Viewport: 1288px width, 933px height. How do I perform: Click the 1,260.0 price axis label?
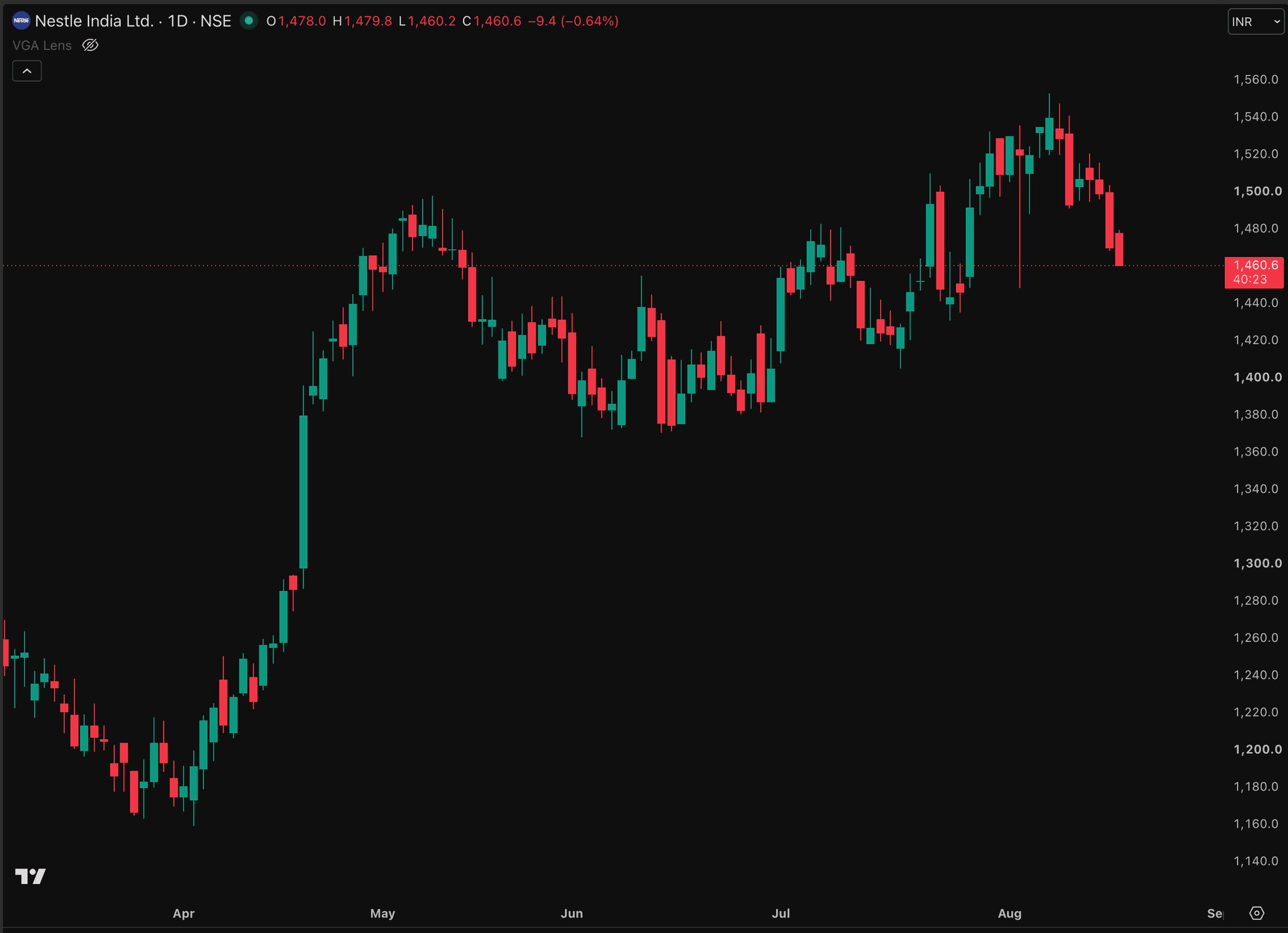pyautogui.click(x=1256, y=638)
